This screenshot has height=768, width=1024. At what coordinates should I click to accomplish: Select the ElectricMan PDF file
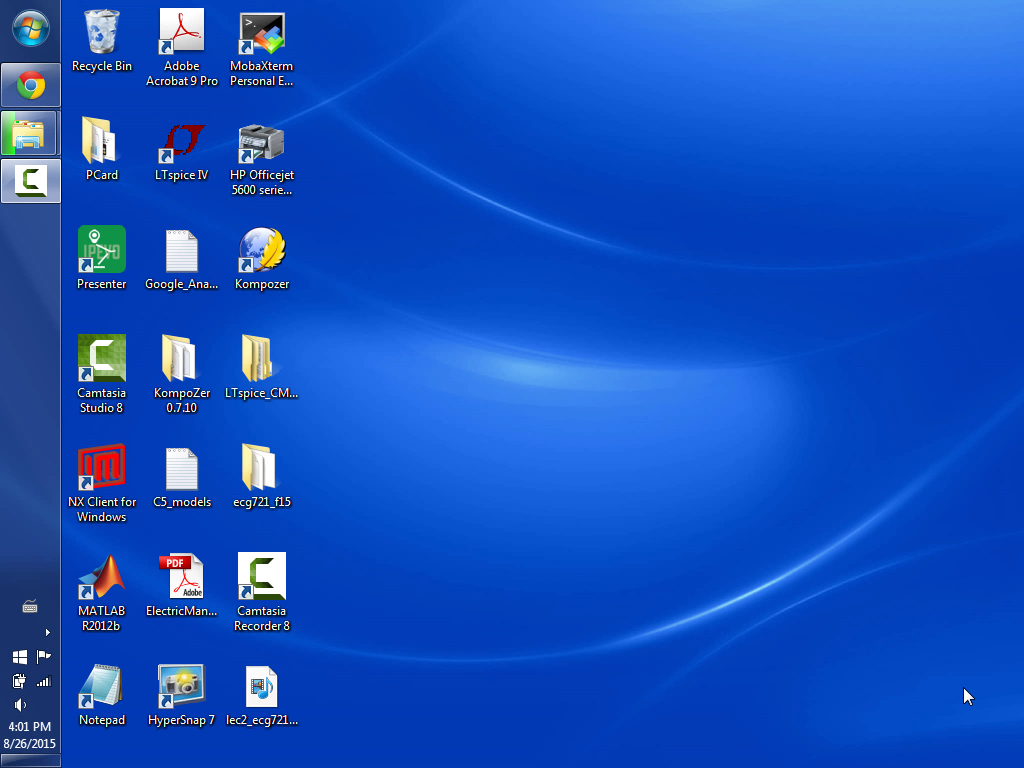pyautogui.click(x=182, y=577)
